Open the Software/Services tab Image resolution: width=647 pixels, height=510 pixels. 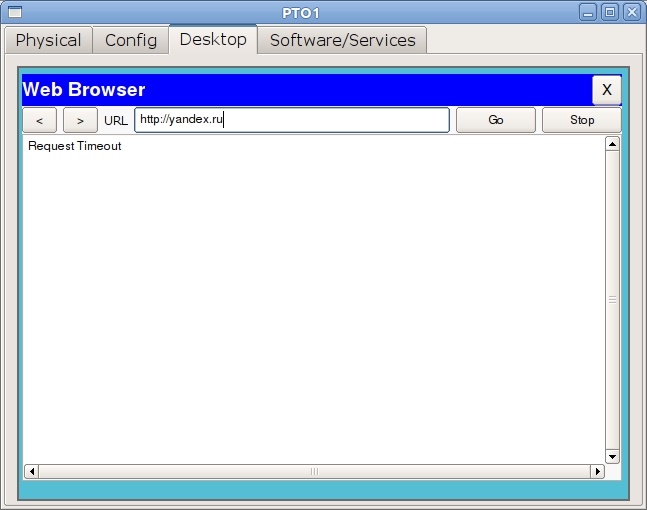click(342, 40)
